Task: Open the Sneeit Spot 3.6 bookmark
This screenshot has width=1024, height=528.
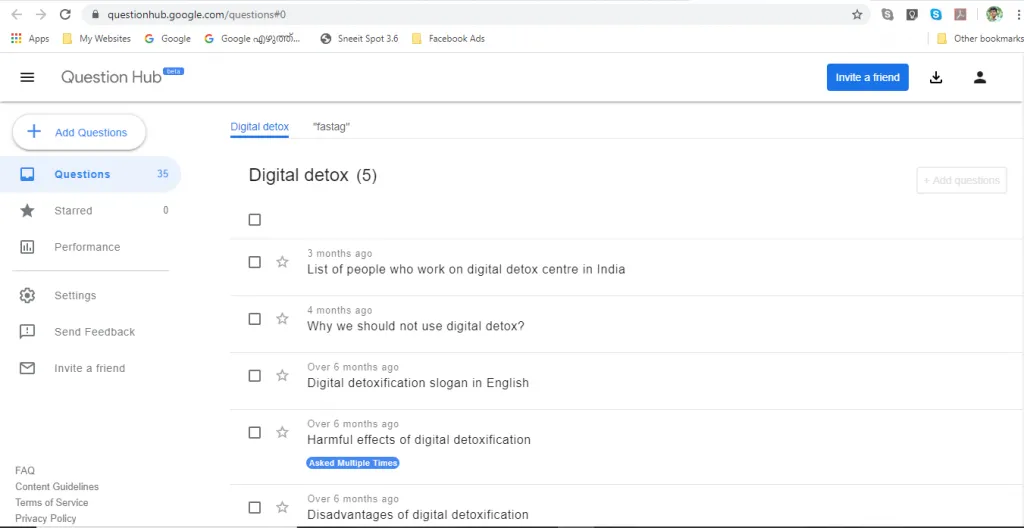Action: [359, 39]
